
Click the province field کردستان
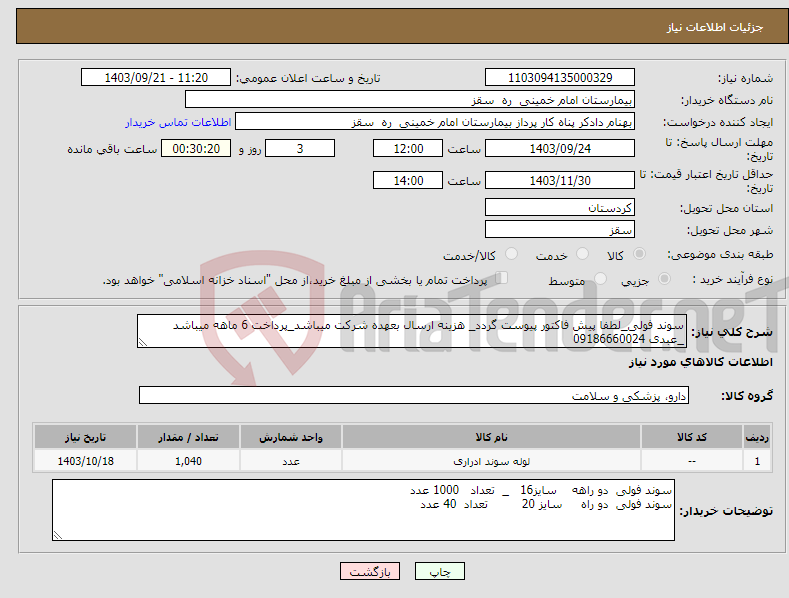(560, 207)
